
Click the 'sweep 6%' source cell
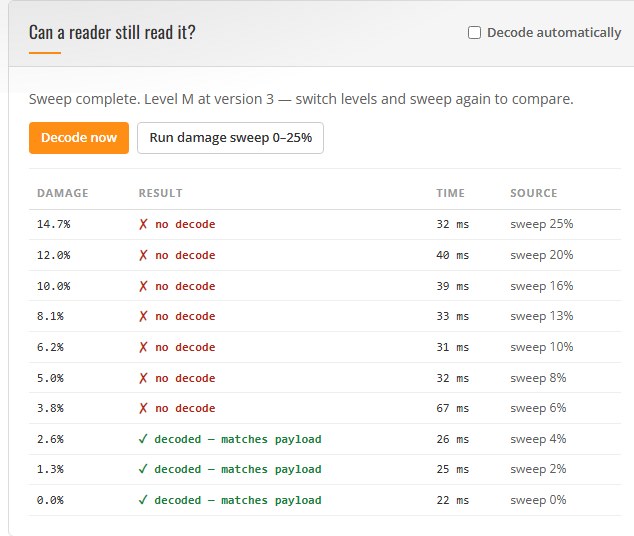(538, 408)
